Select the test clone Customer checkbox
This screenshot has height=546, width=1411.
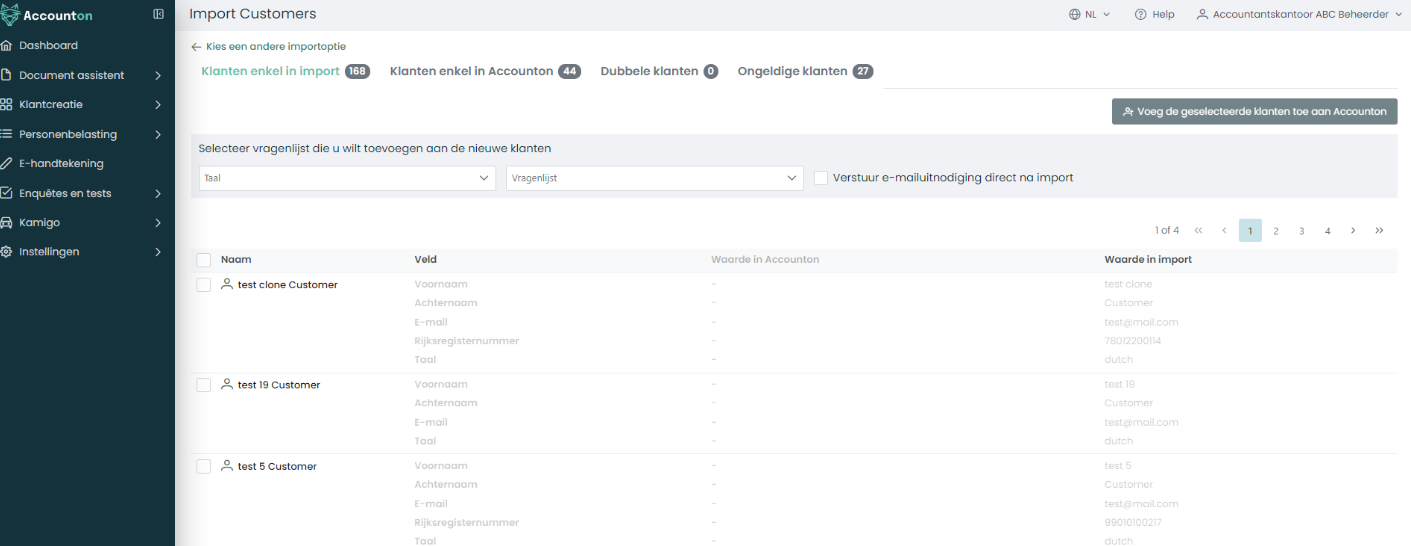[204, 285]
